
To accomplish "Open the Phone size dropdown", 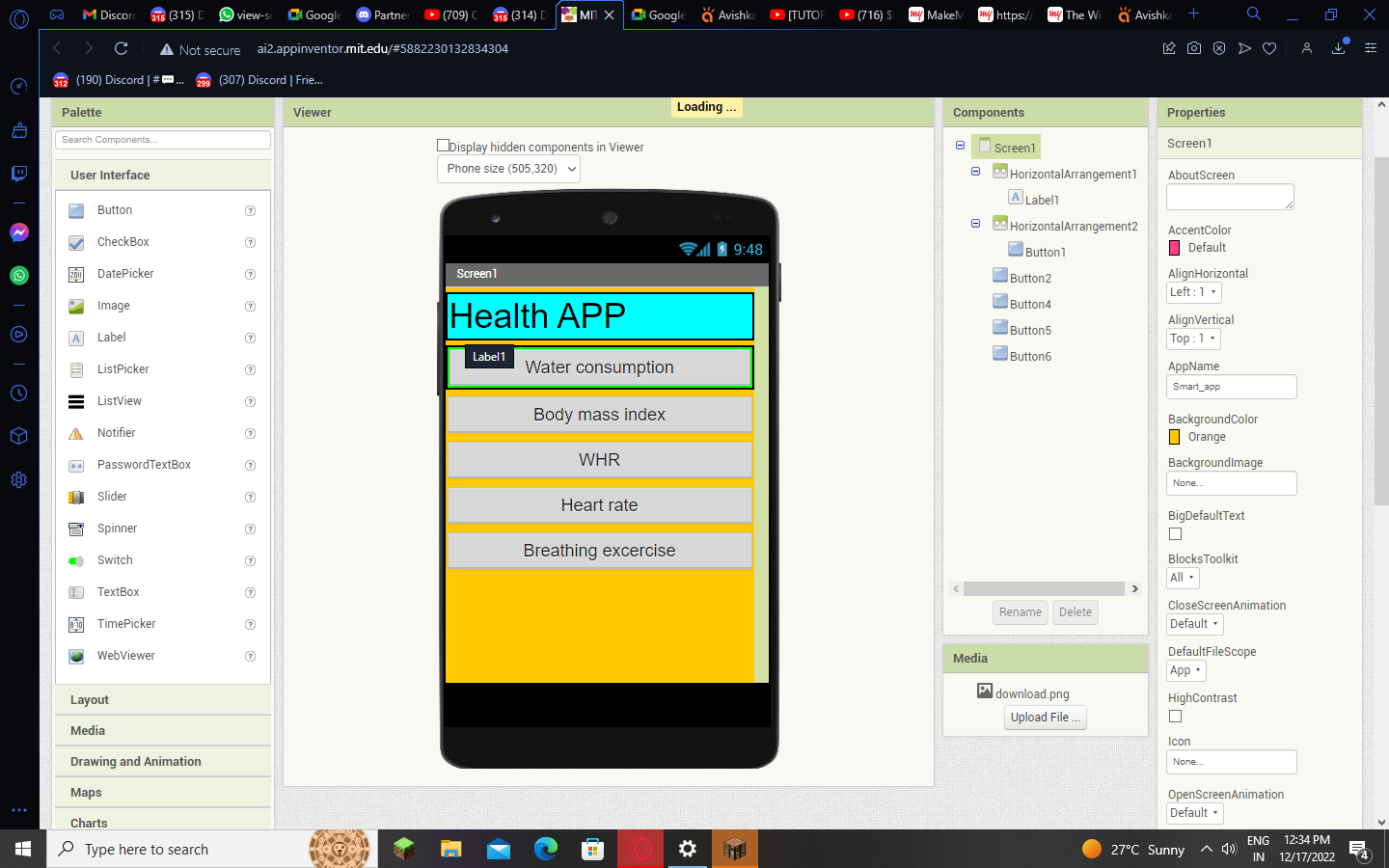I will click(x=508, y=169).
